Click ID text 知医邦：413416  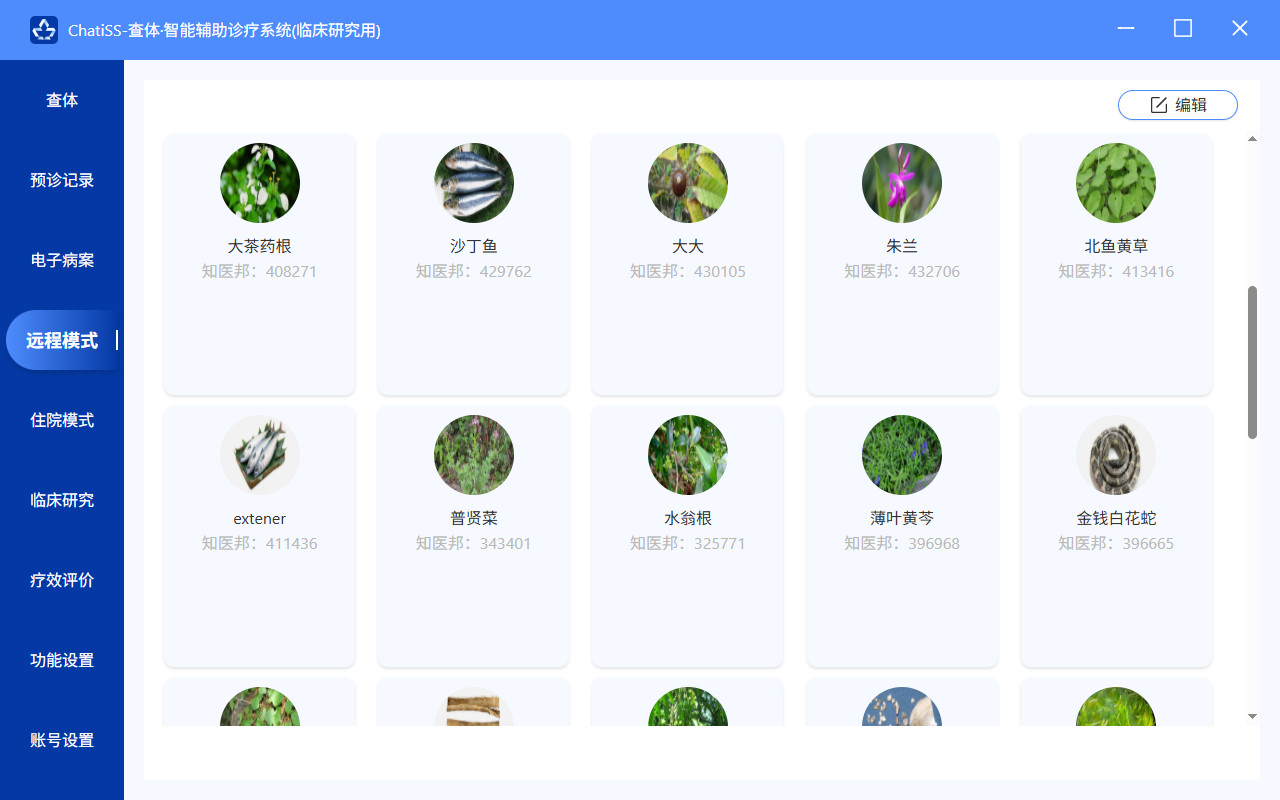coord(1116,271)
